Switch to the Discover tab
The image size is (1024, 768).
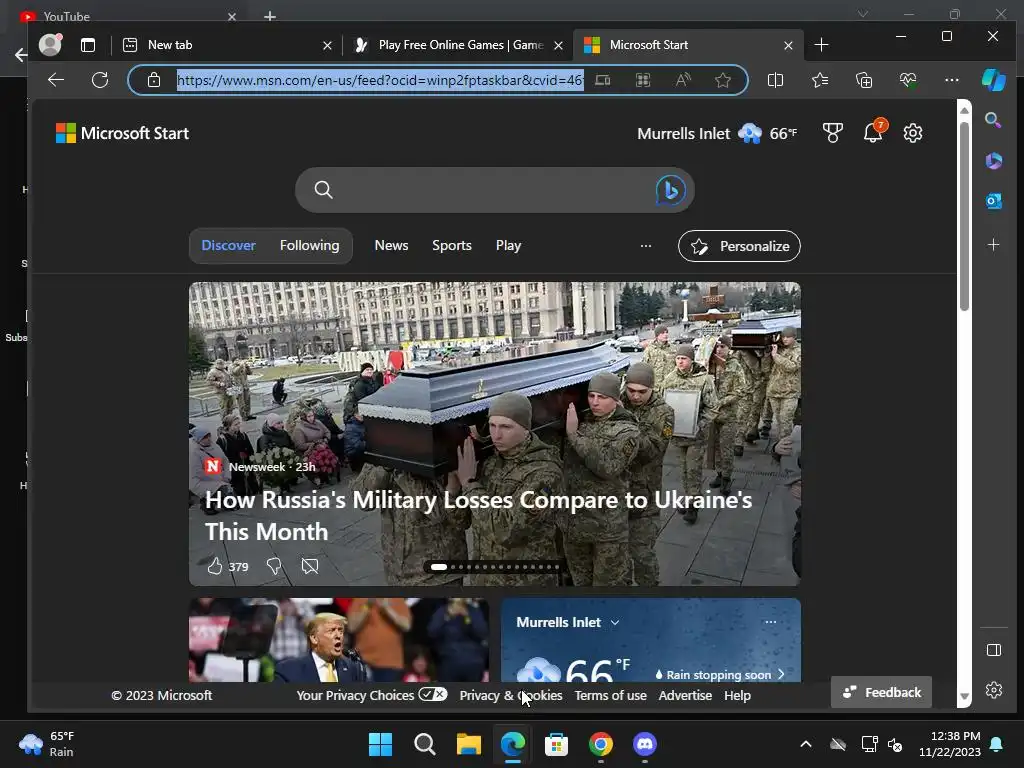coord(229,246)
